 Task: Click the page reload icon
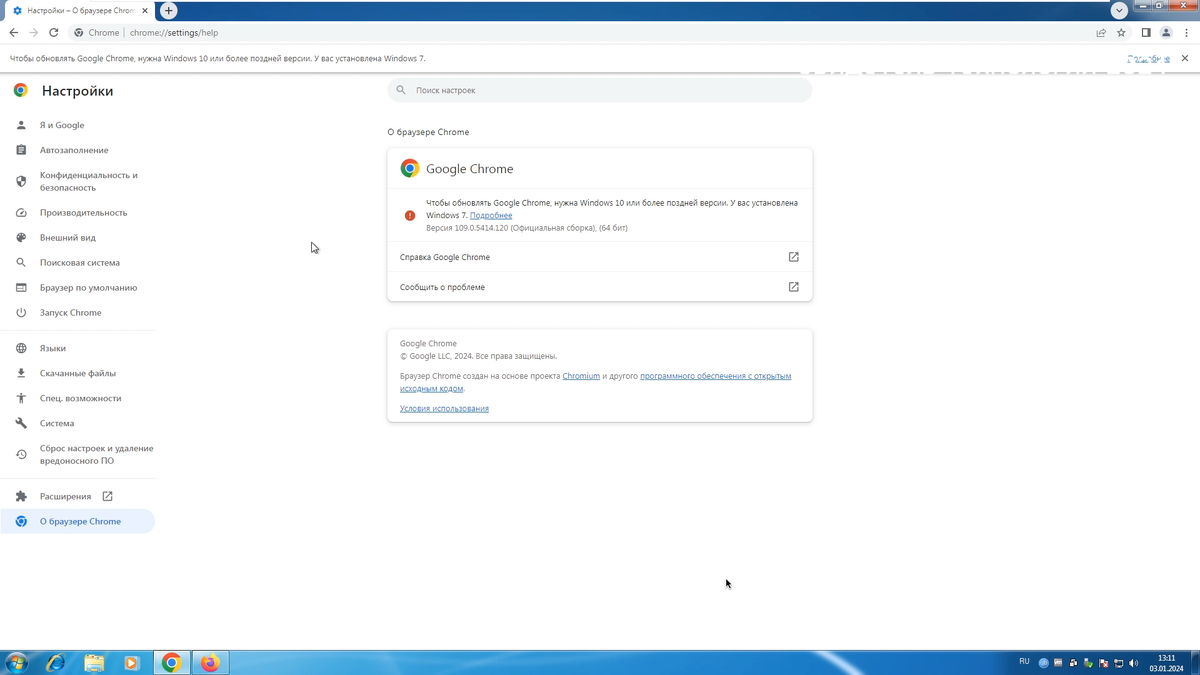(53, 32)
